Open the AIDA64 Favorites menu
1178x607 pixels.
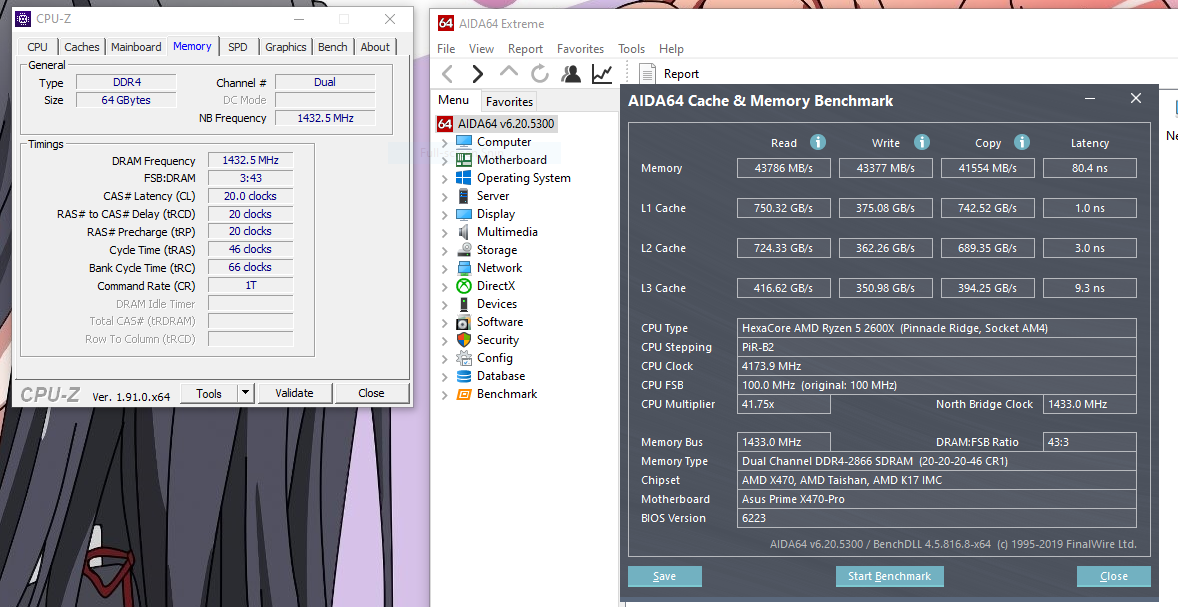click(x=580, y=49)
